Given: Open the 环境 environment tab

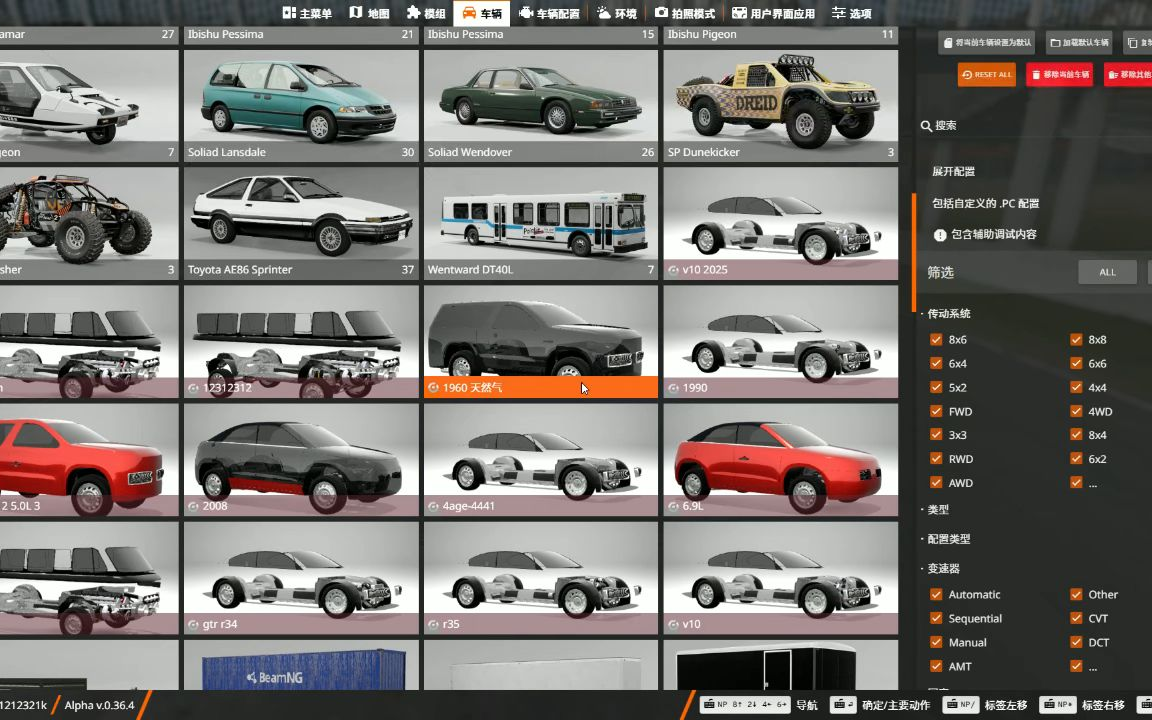Looking at the screenshot, I should tap(616, 12).
